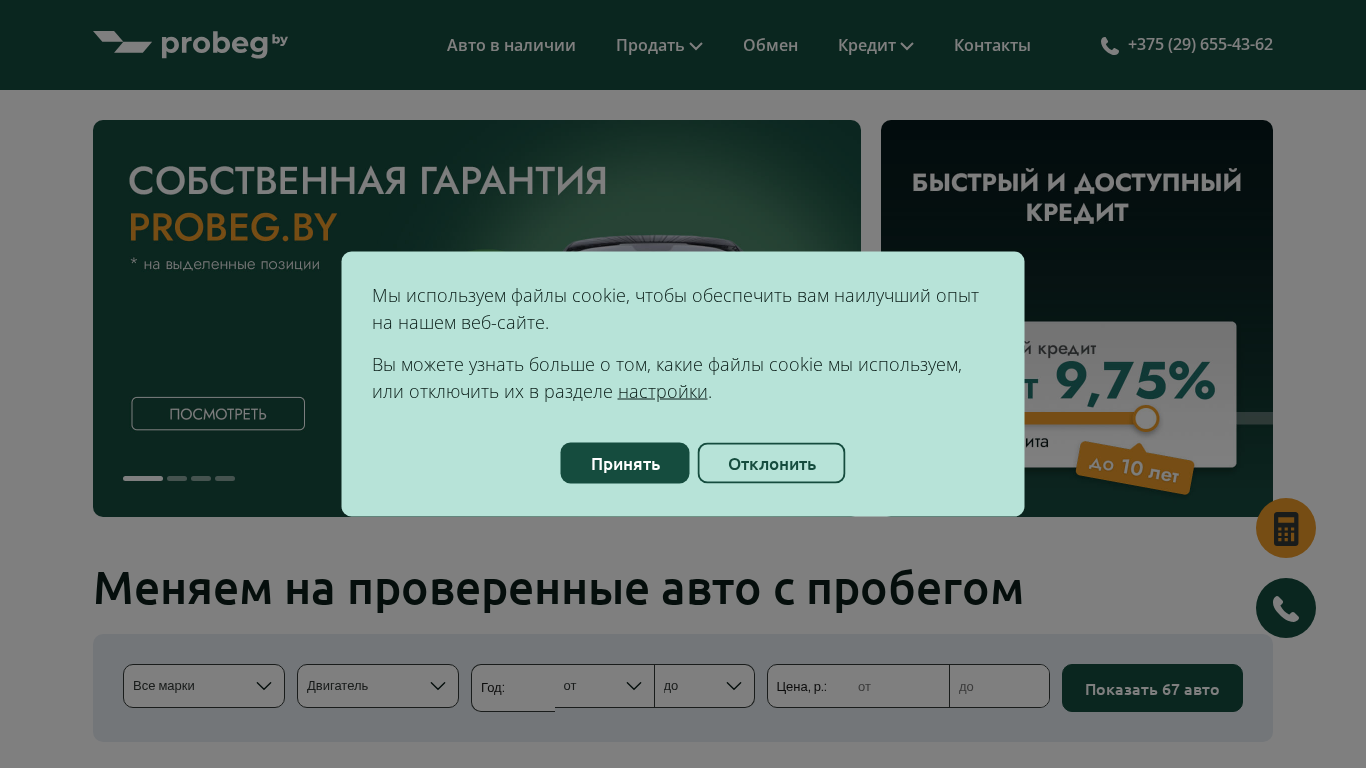Click the green phone call floating button
This screenshot has width=1366, height=768.
point(1286,608)
